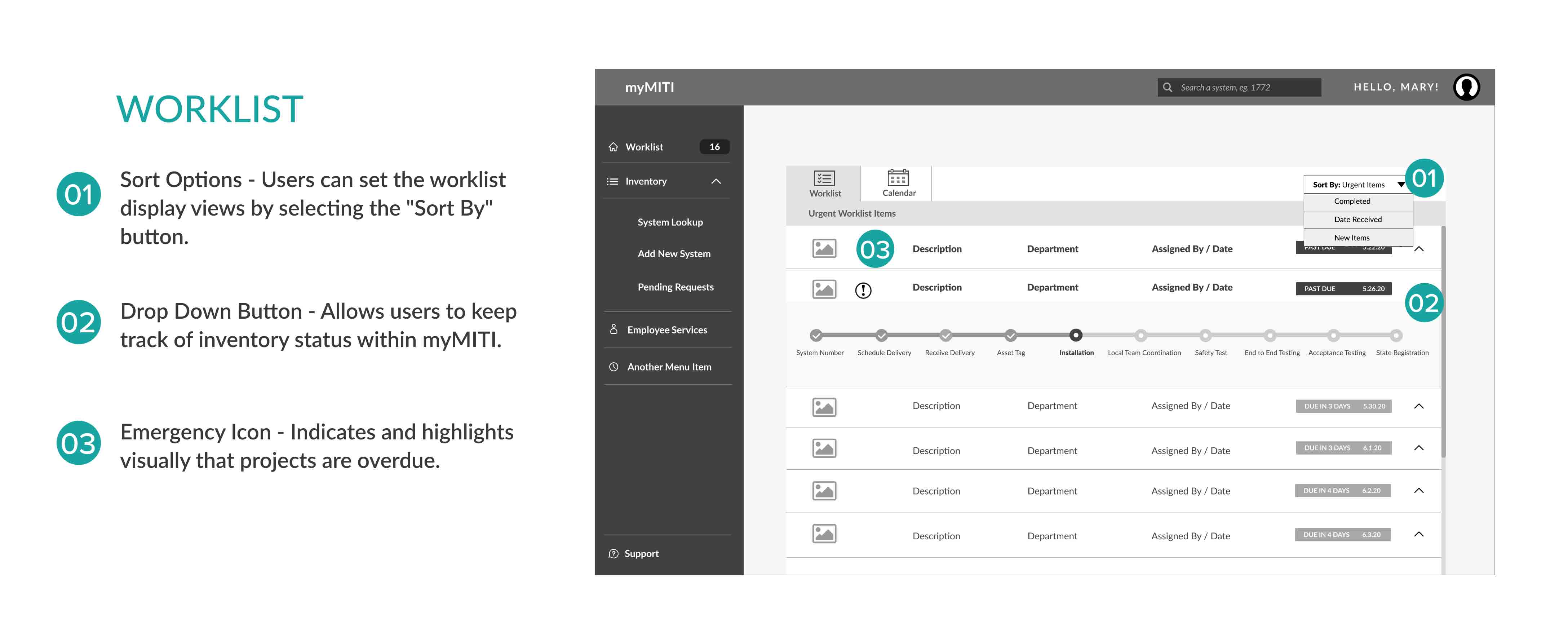Screen dimensions: 1568x642
Task: Expand the row due 5.30.20
Action: coord(1418,406)
